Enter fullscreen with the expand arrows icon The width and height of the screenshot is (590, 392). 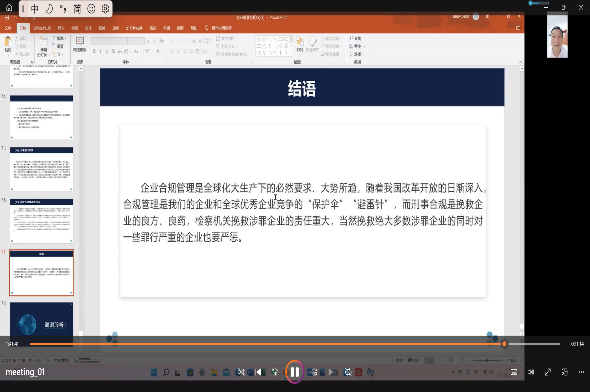click(x=548, y=372)
